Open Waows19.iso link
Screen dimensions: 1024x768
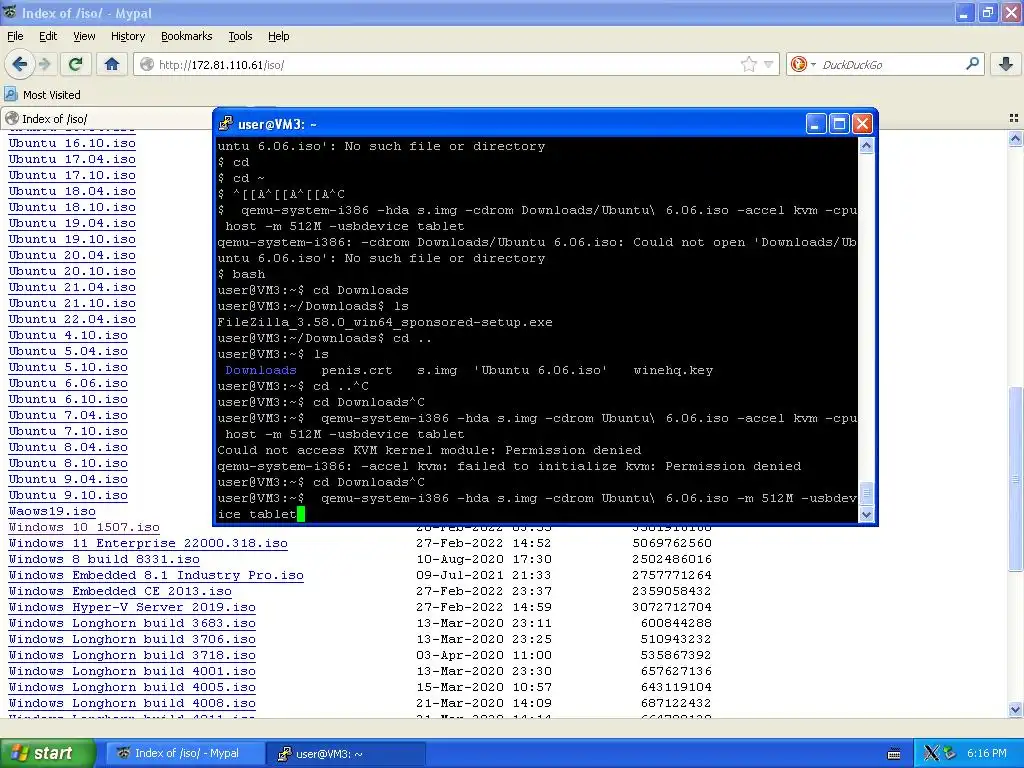pyautogui.click(x=52, y=511)
